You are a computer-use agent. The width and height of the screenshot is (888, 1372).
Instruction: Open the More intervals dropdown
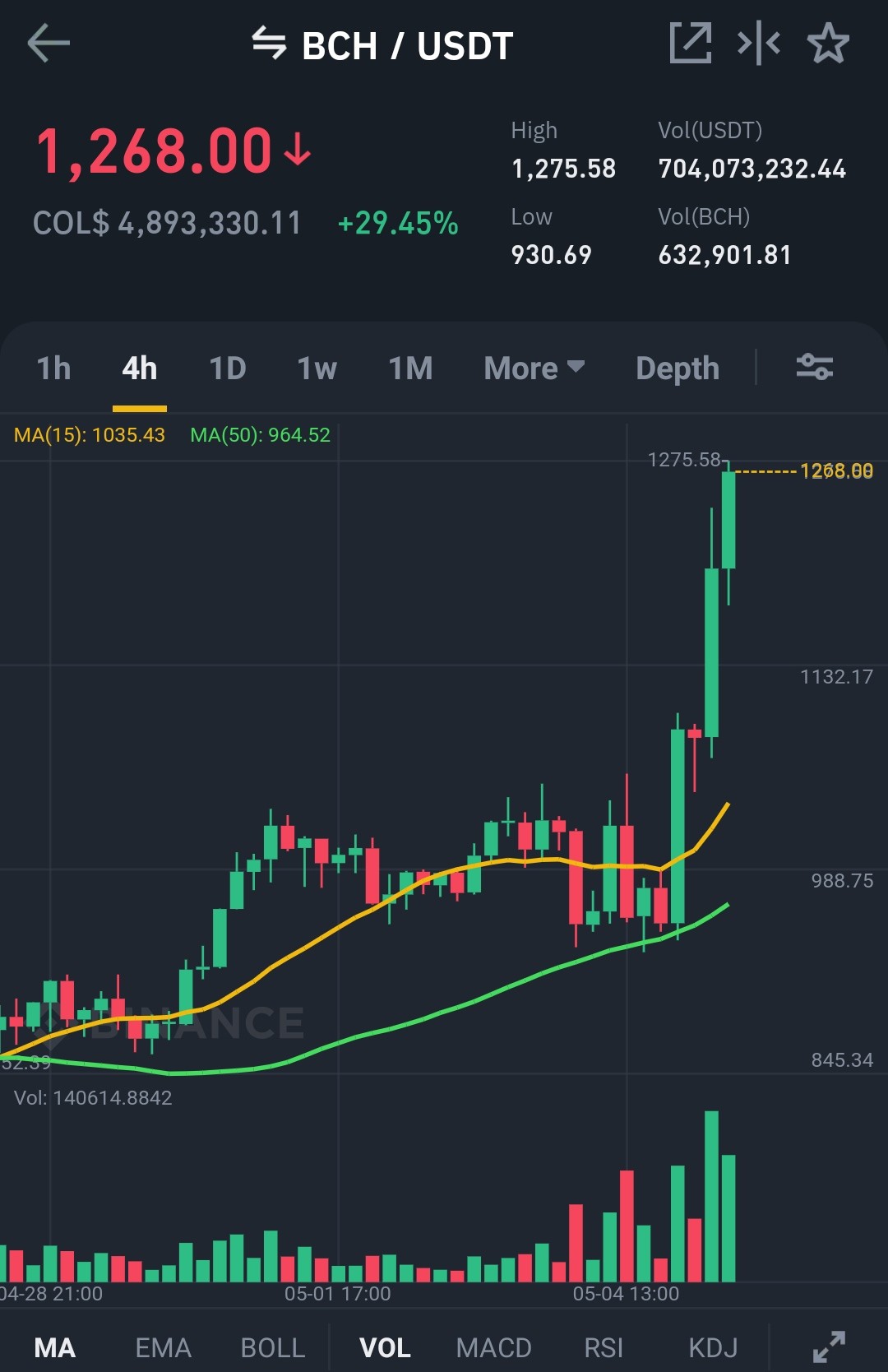pos(534,368)
